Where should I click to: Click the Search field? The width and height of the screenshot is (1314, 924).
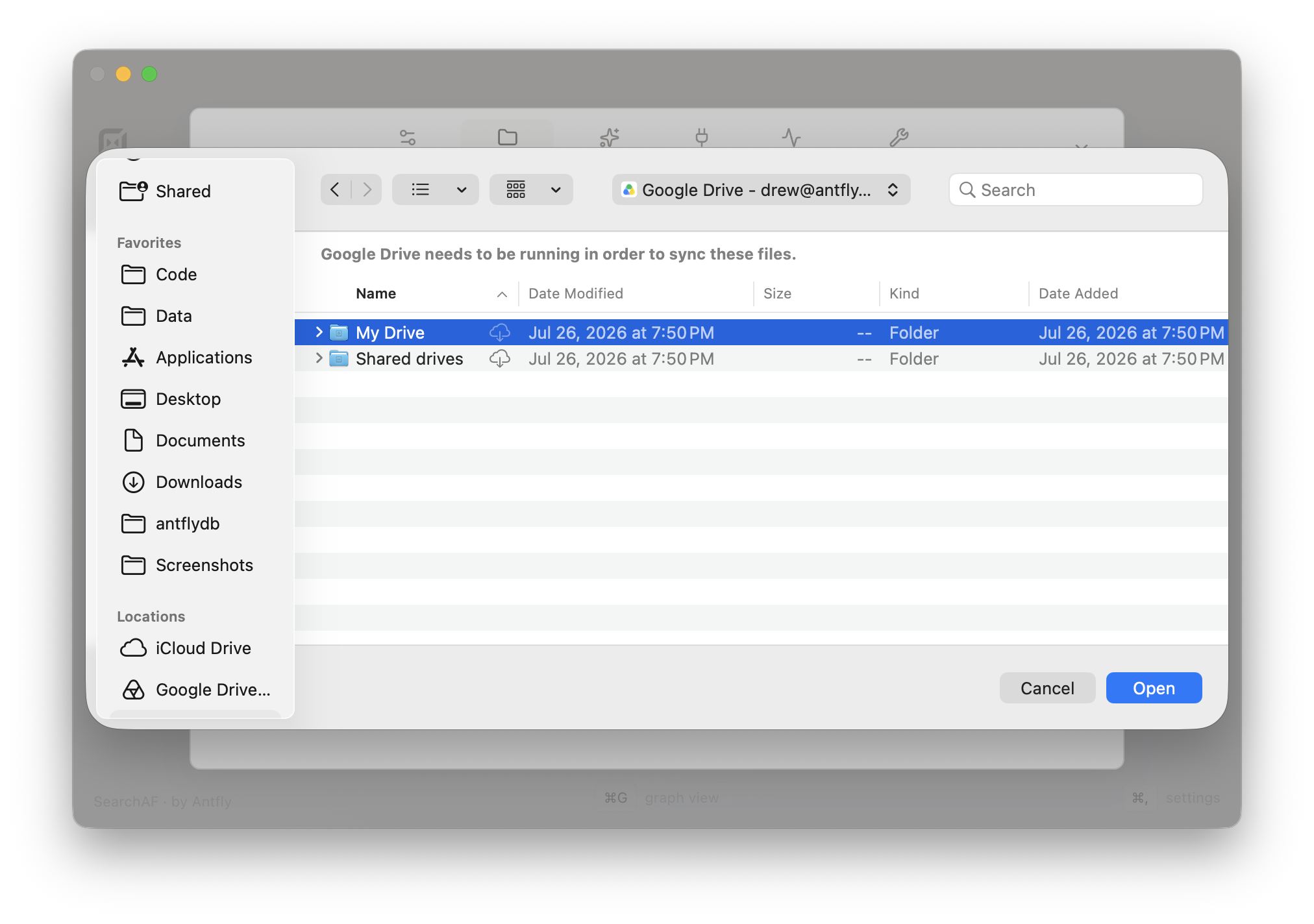coord(1076,189)
